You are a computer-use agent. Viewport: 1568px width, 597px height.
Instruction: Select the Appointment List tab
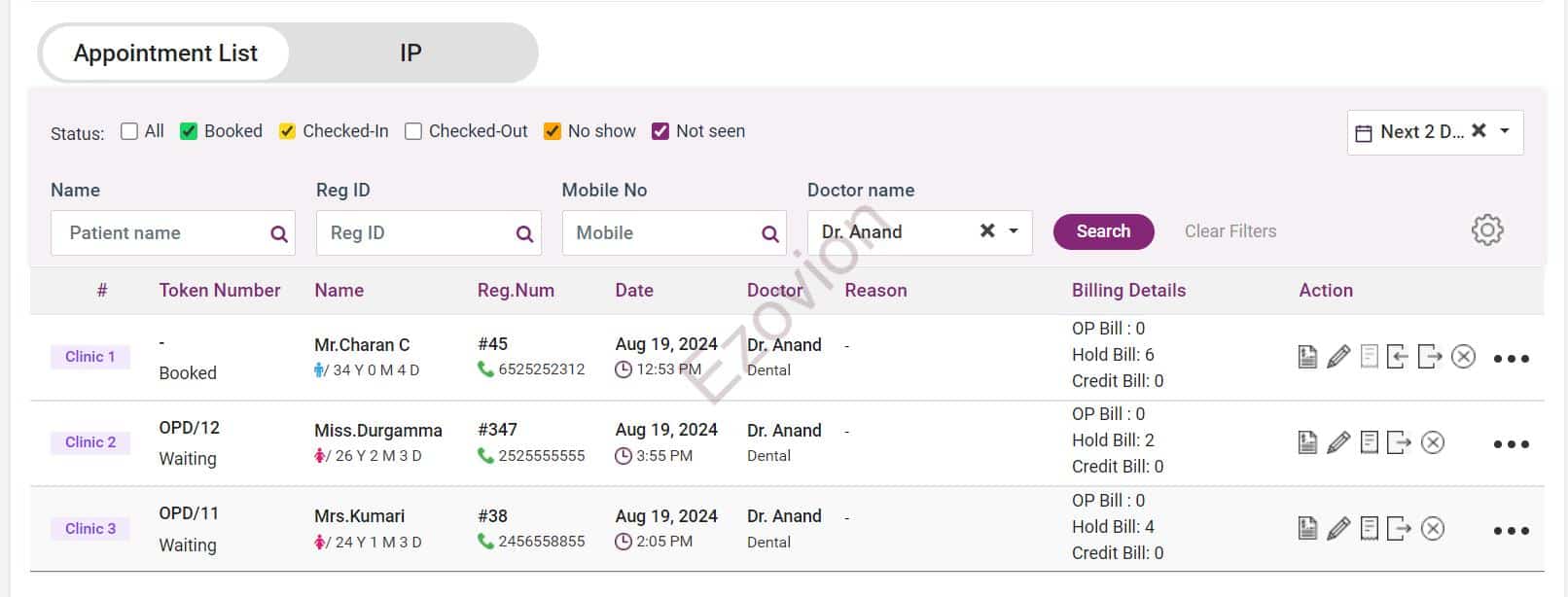(x=165, y=53)
